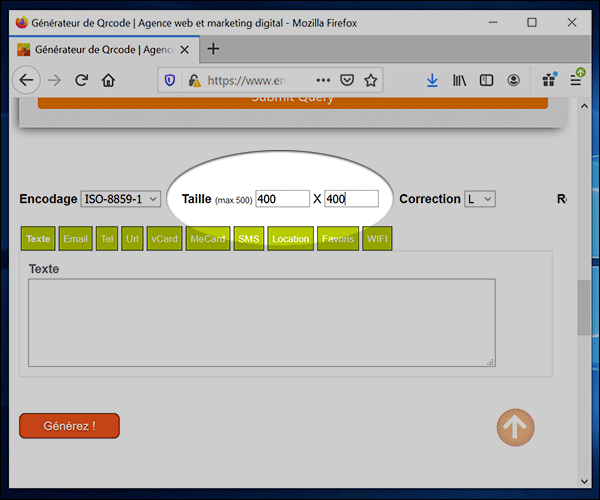This screenshot has width=600, height=500.
Task: Bookmark this page with the star icon
Action: pyautogui.click(x=371, y=80)
